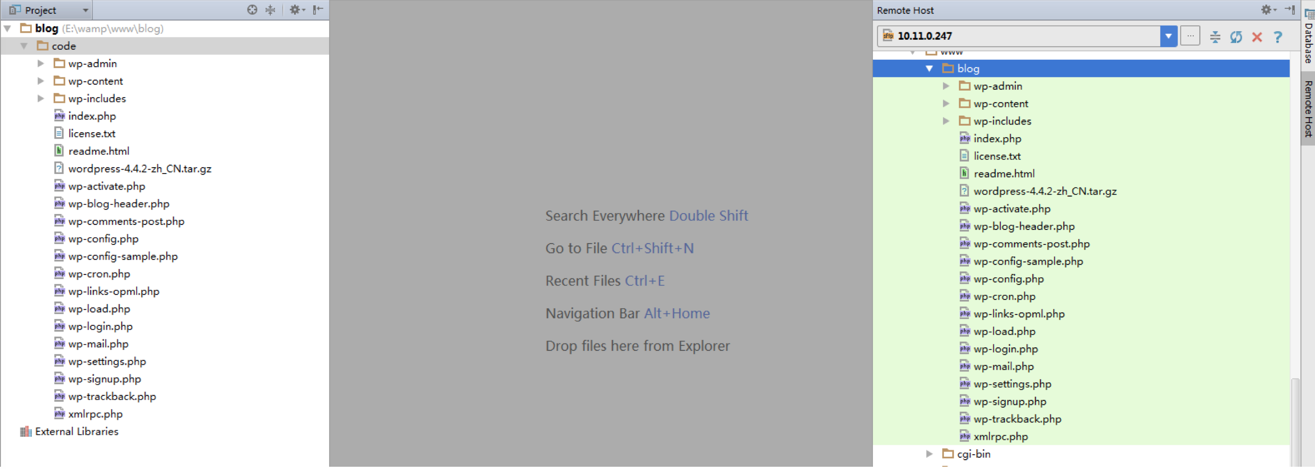Select wp-signup.php in Project tree
Viewport: 1315px width, 469px height.
coord(105,379)
